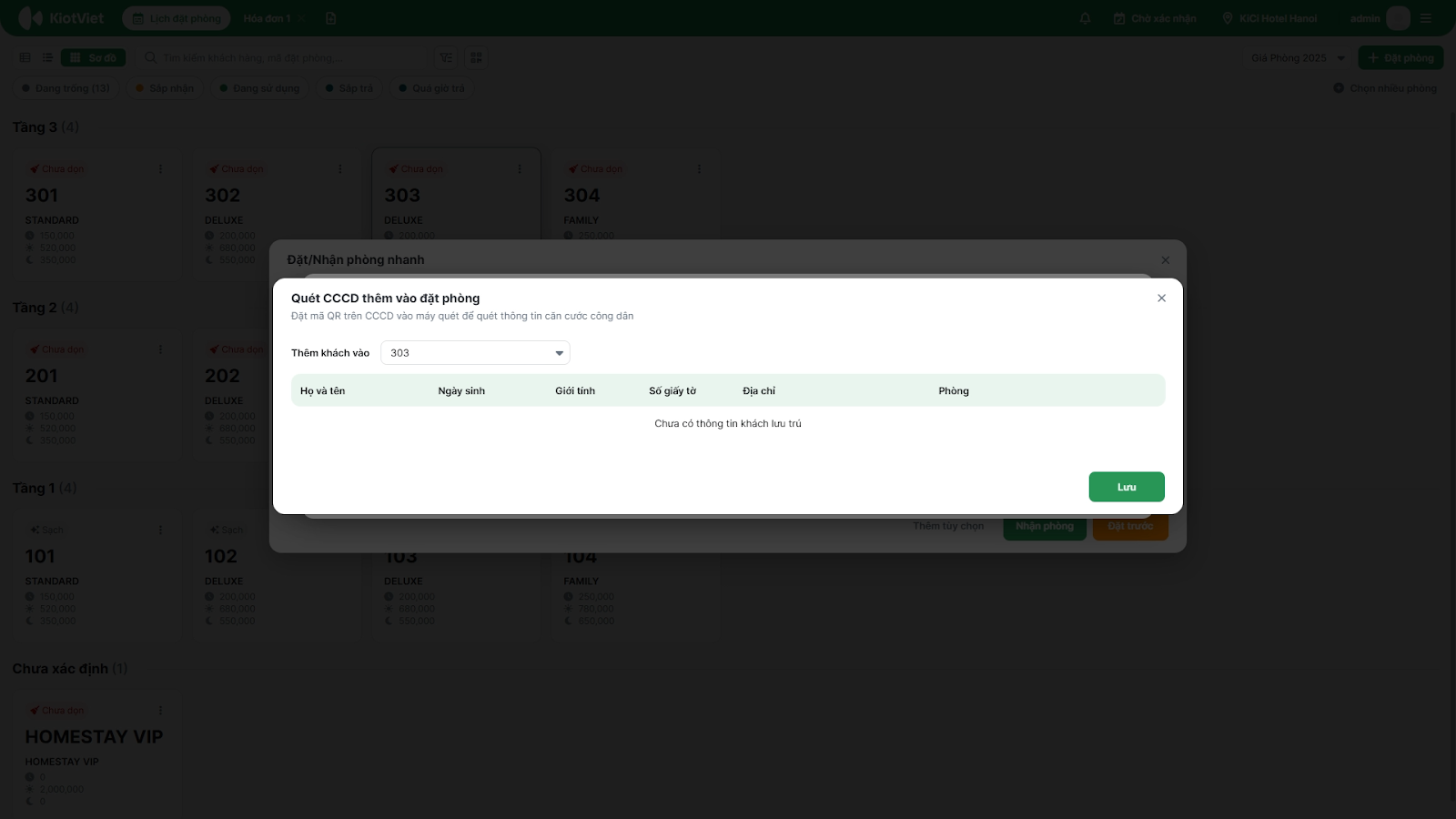Open the three-dot menu on room 303
1456x819 pixels.
[520, 169]
